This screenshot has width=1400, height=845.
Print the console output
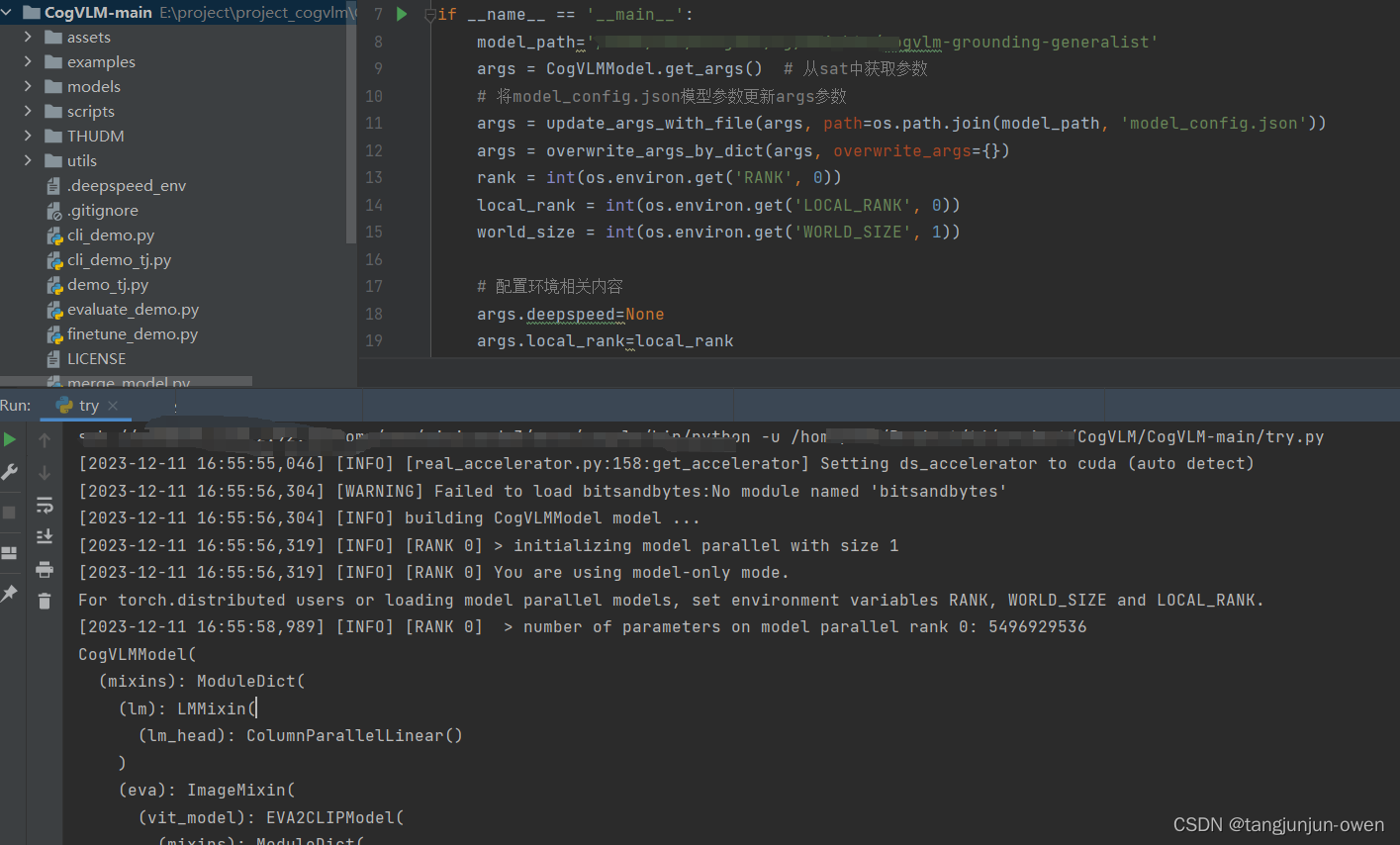(x=45, y=569)
